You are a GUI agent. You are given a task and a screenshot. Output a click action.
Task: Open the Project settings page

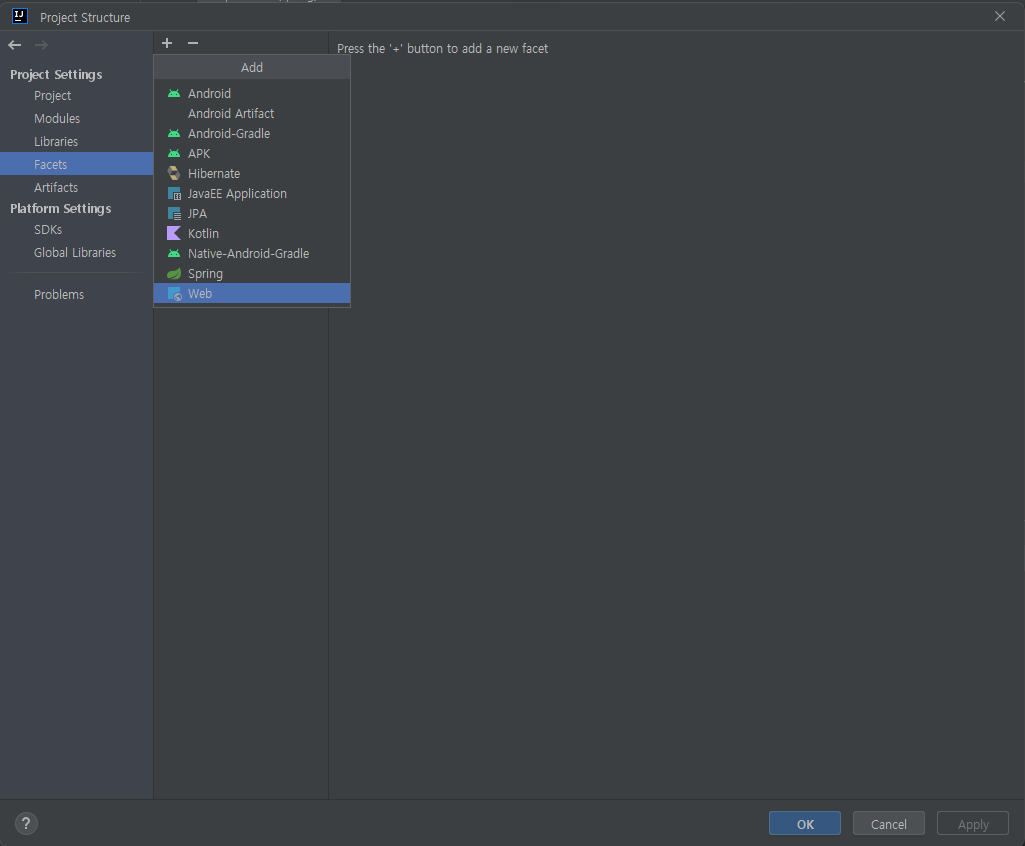coord(76,95)
